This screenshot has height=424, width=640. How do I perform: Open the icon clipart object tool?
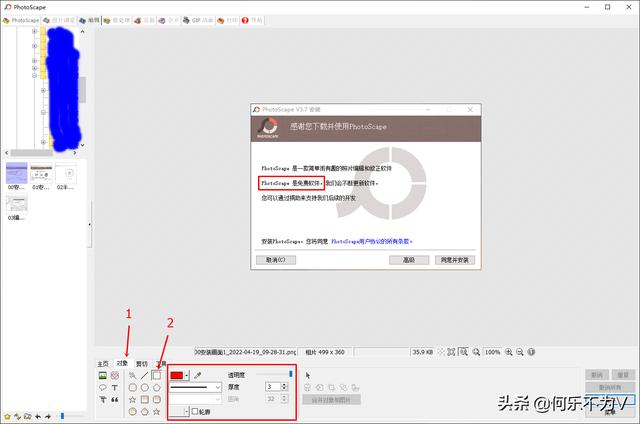(115, 375)
